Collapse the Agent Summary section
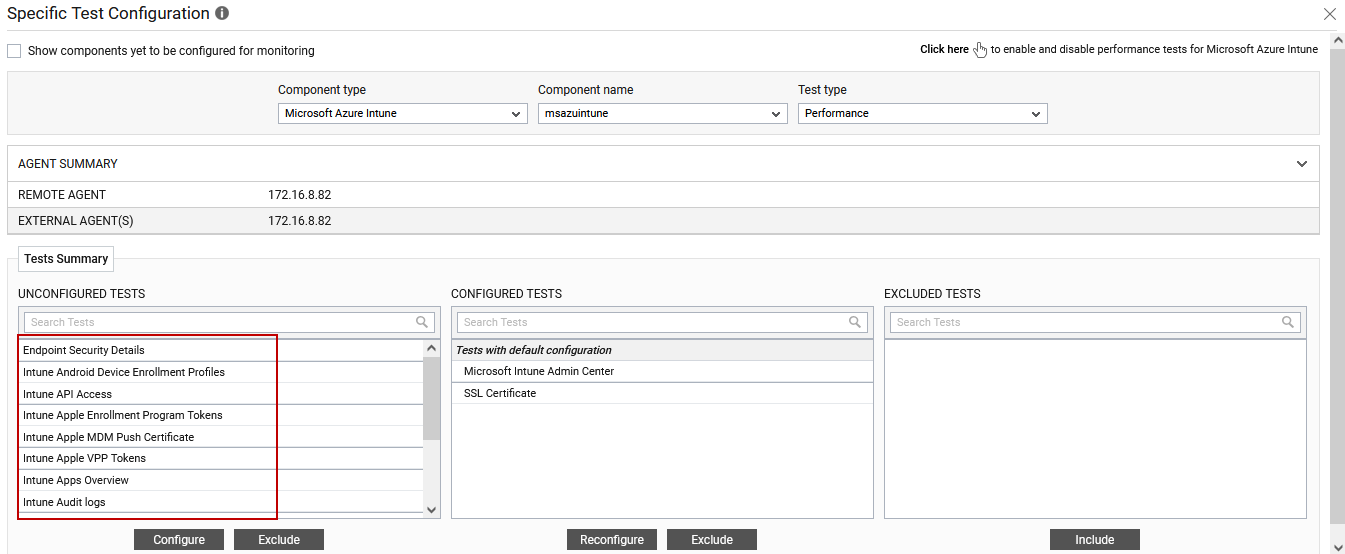1345x554 pixels. (x=1302, y=164)
